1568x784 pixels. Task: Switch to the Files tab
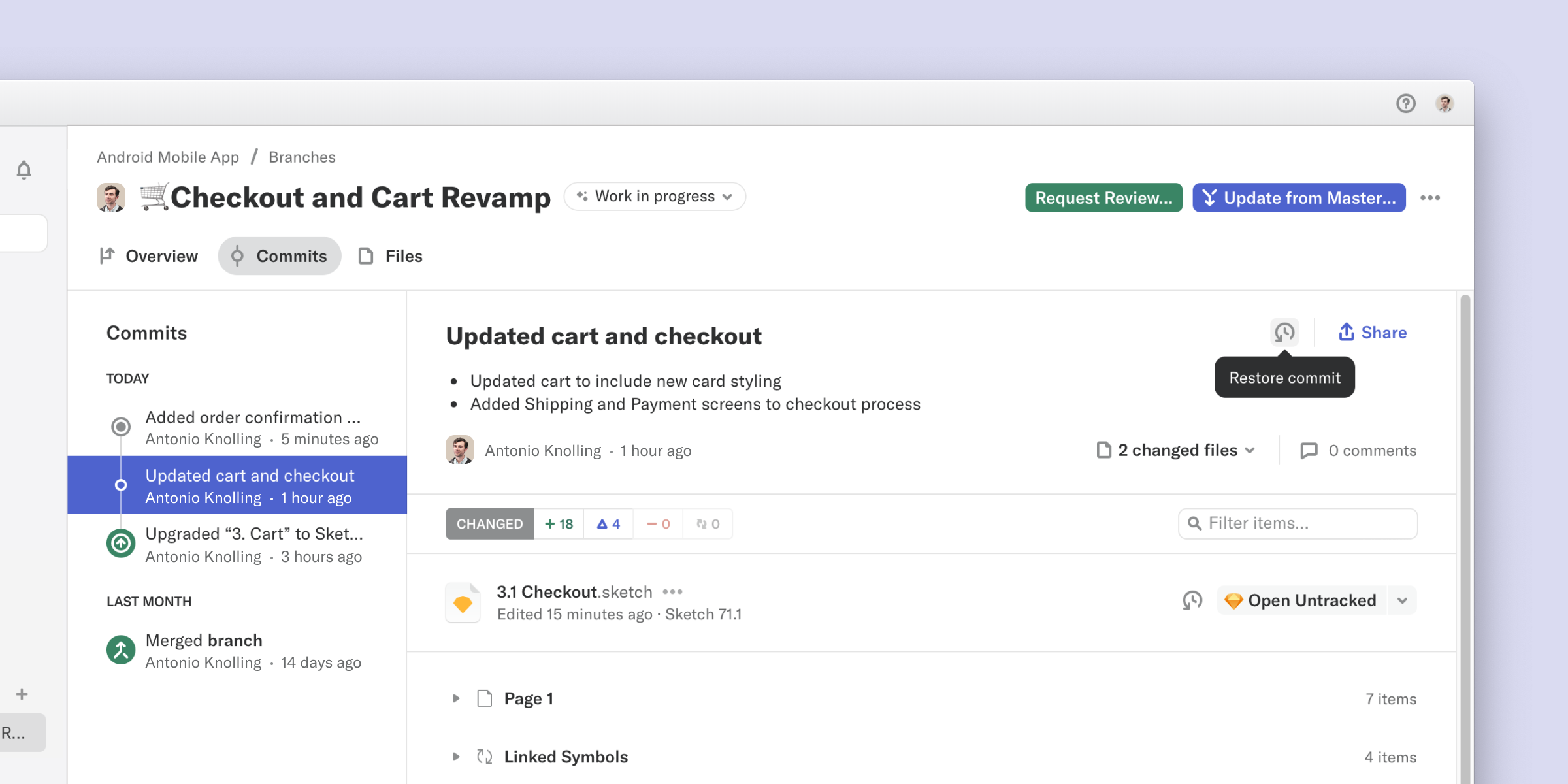pyautogui.click(x=391, y=256)
